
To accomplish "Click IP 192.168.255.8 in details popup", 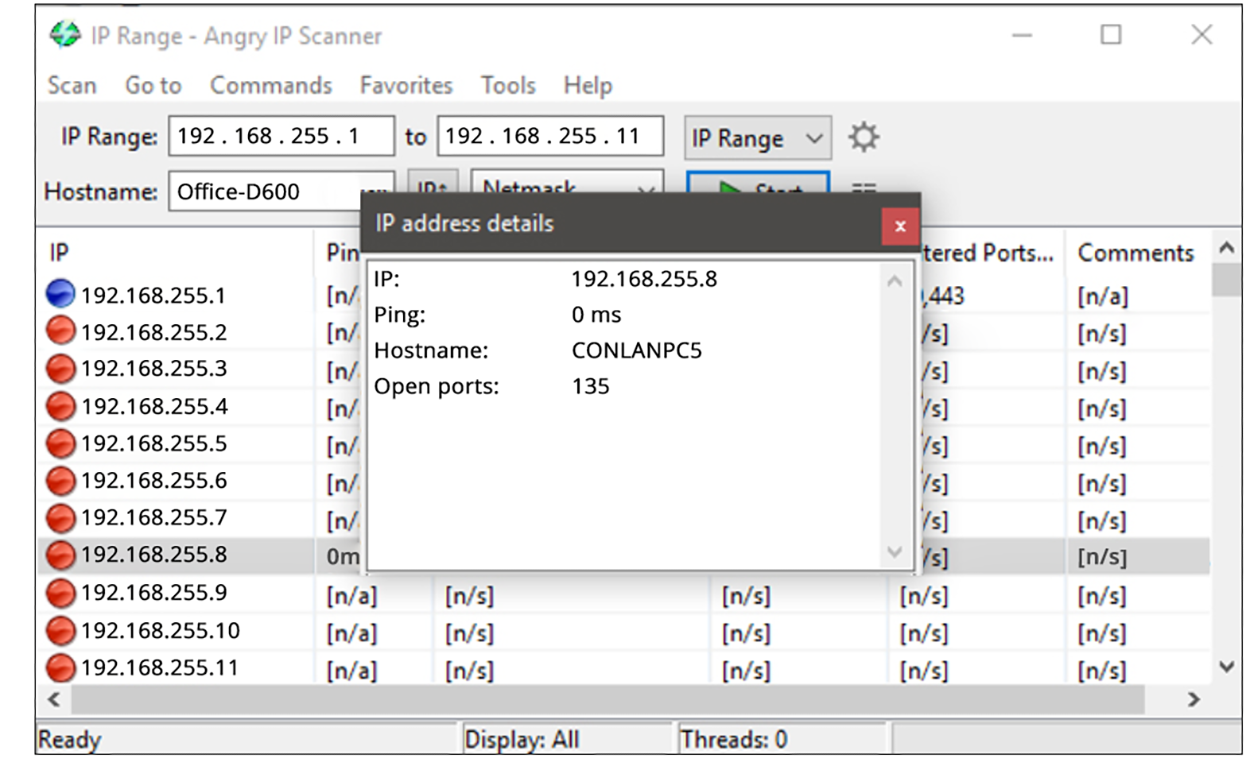I will click(644, 279).
